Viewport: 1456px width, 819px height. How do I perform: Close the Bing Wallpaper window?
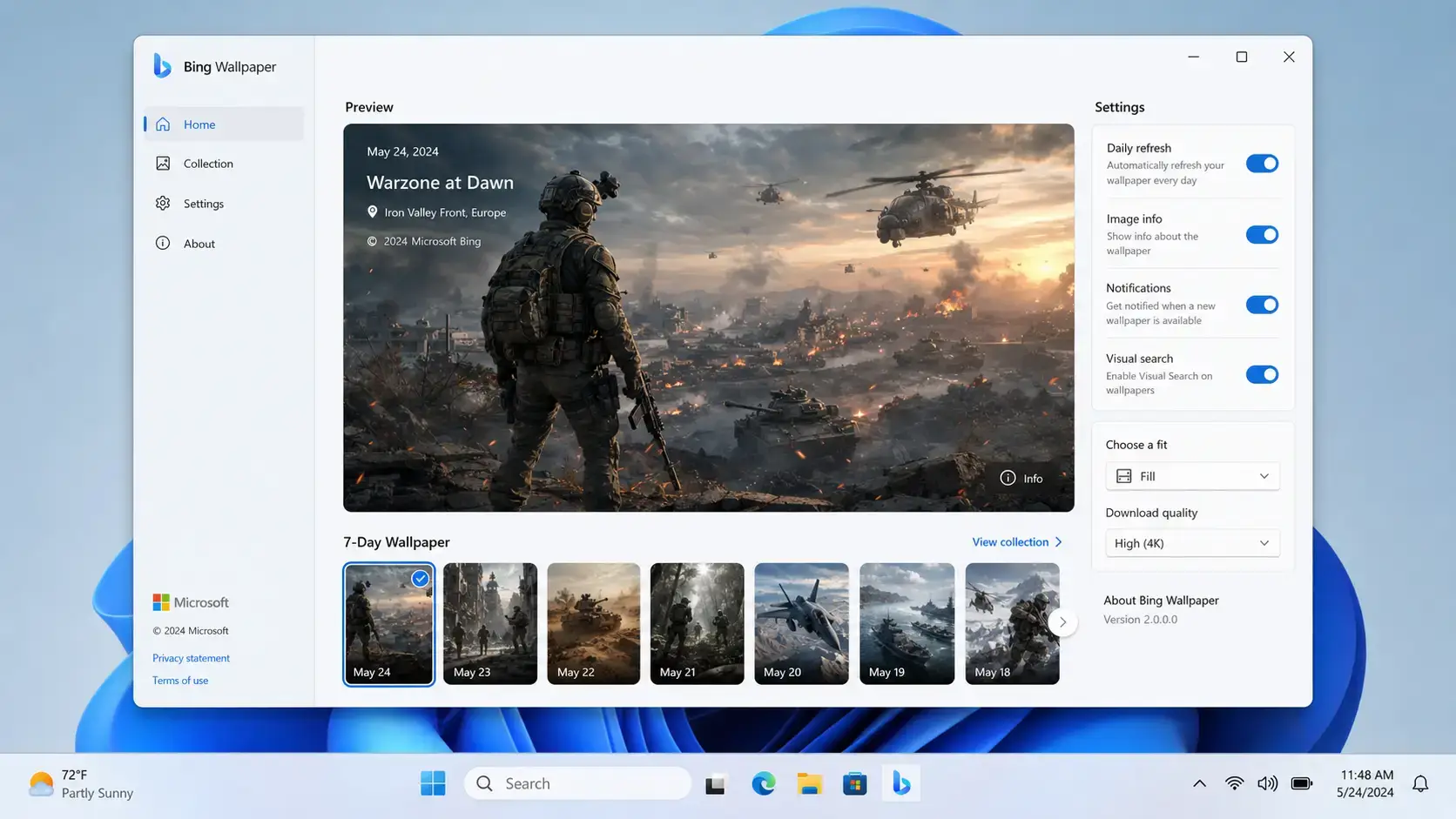[1289, 57]
